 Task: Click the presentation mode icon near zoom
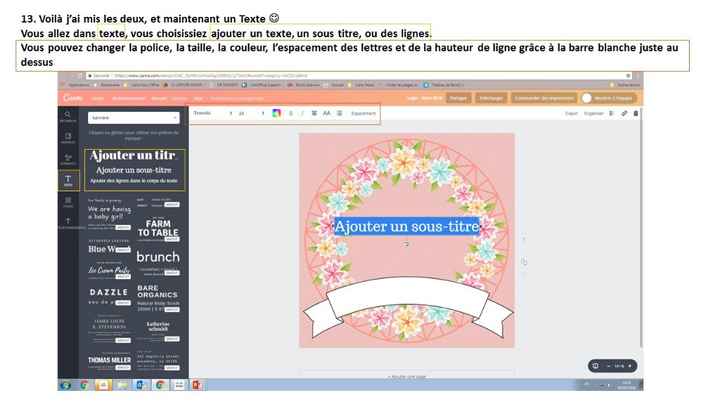596,366
